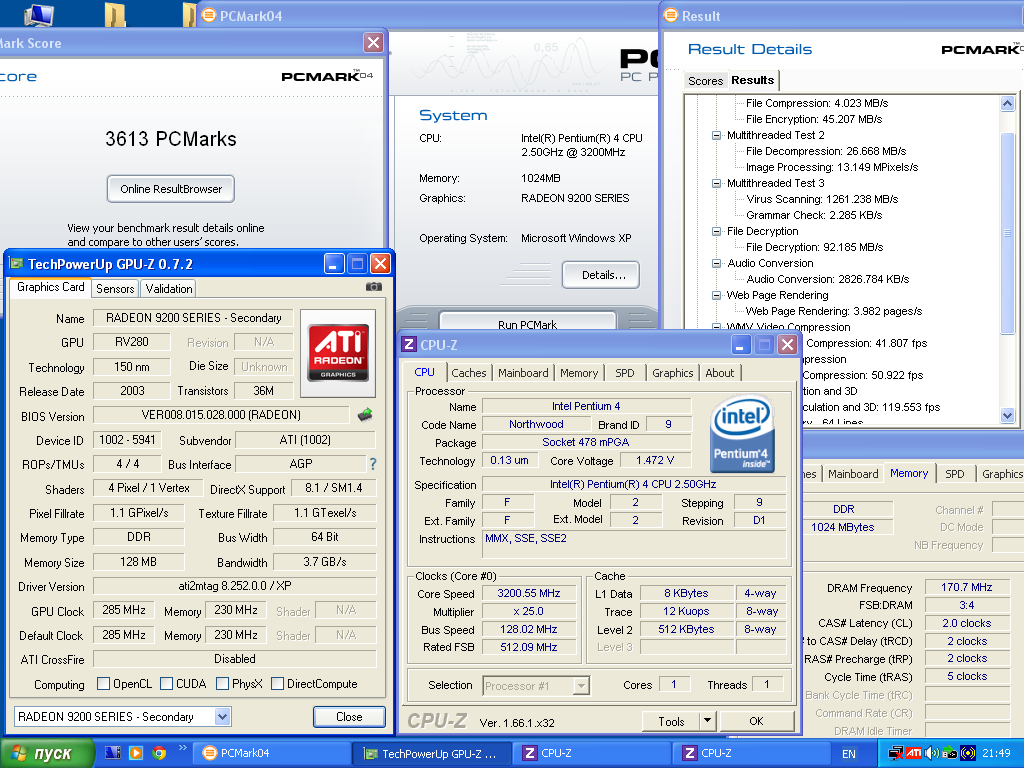The height and width of the screenshot is (768, 1024).
Task: Open the Processor #1 selection dropdown
Action: [581, 686]
